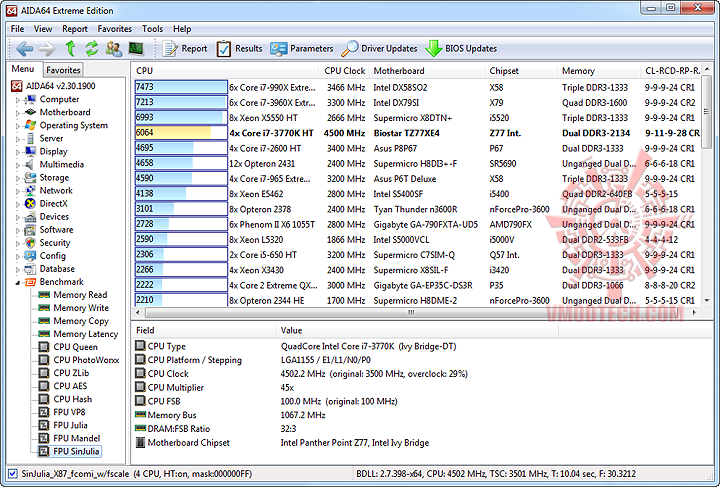
Task: Click the Refresh toolbar icon
Action: tap(92, 48)
